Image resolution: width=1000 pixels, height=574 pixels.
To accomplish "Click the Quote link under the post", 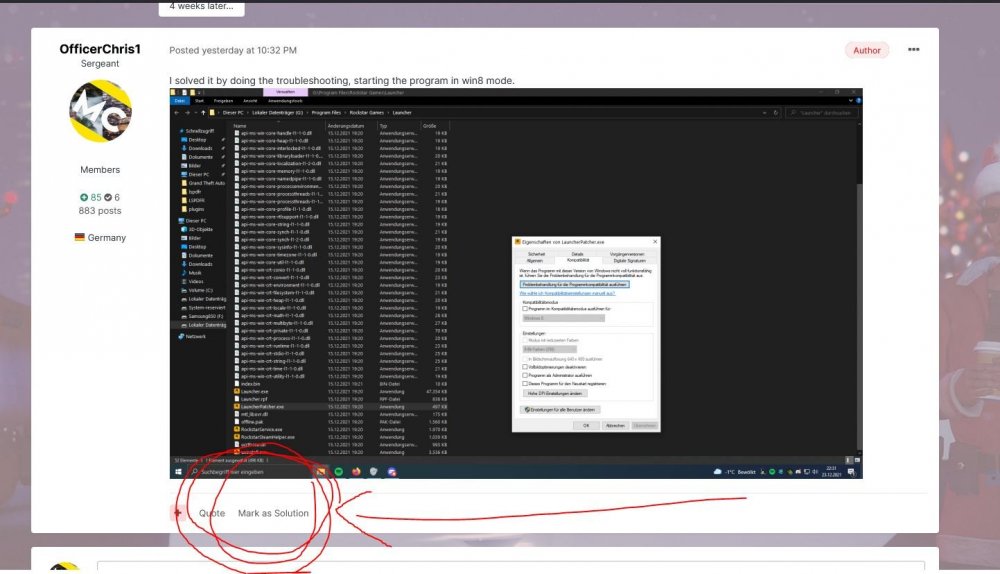I will coord(212,513).
